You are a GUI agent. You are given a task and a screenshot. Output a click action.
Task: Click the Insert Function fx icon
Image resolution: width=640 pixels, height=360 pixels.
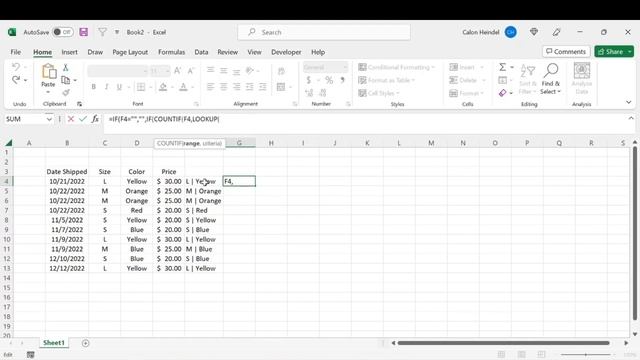click(95, 119)
